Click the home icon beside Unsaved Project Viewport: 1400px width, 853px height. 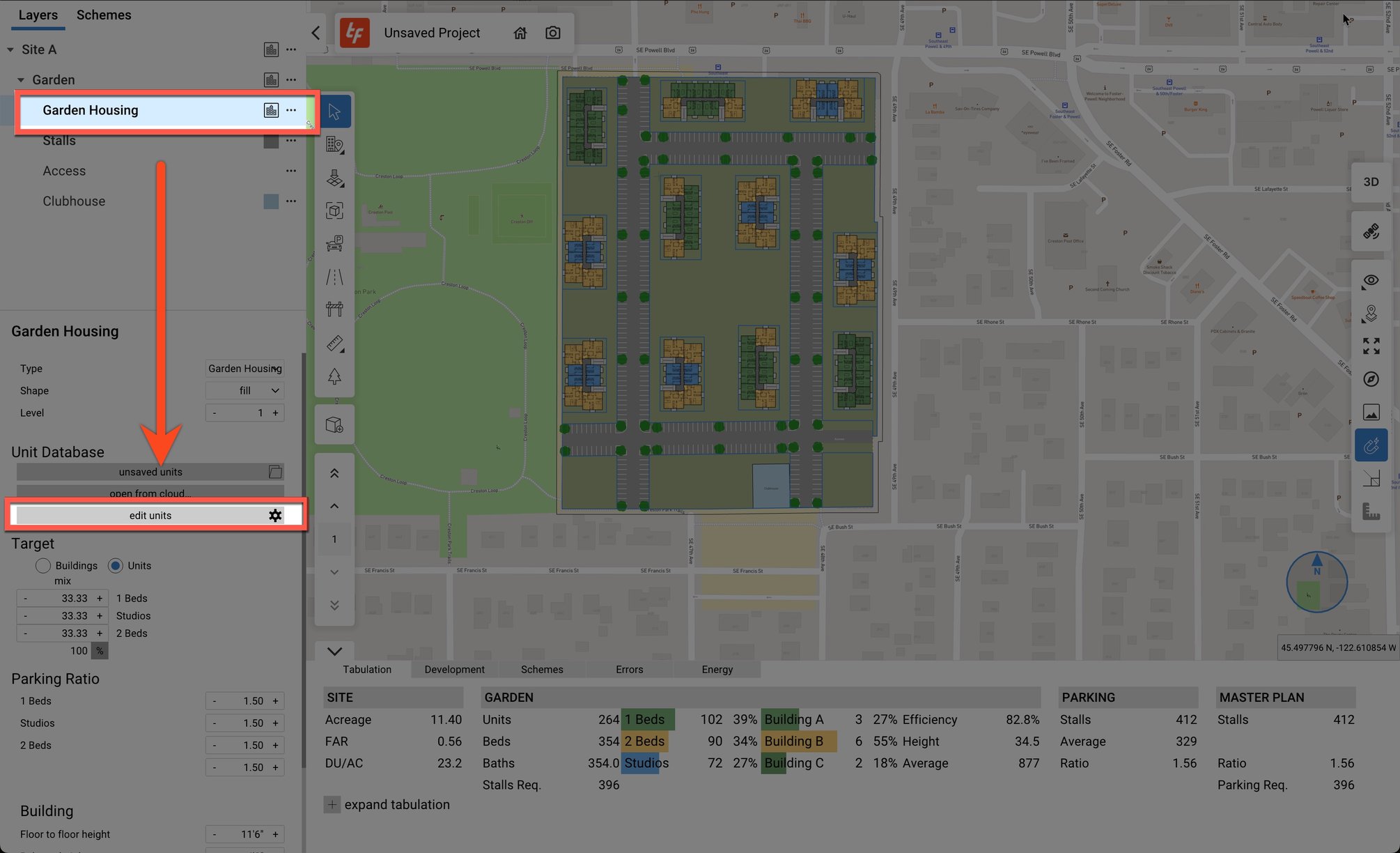520,33
